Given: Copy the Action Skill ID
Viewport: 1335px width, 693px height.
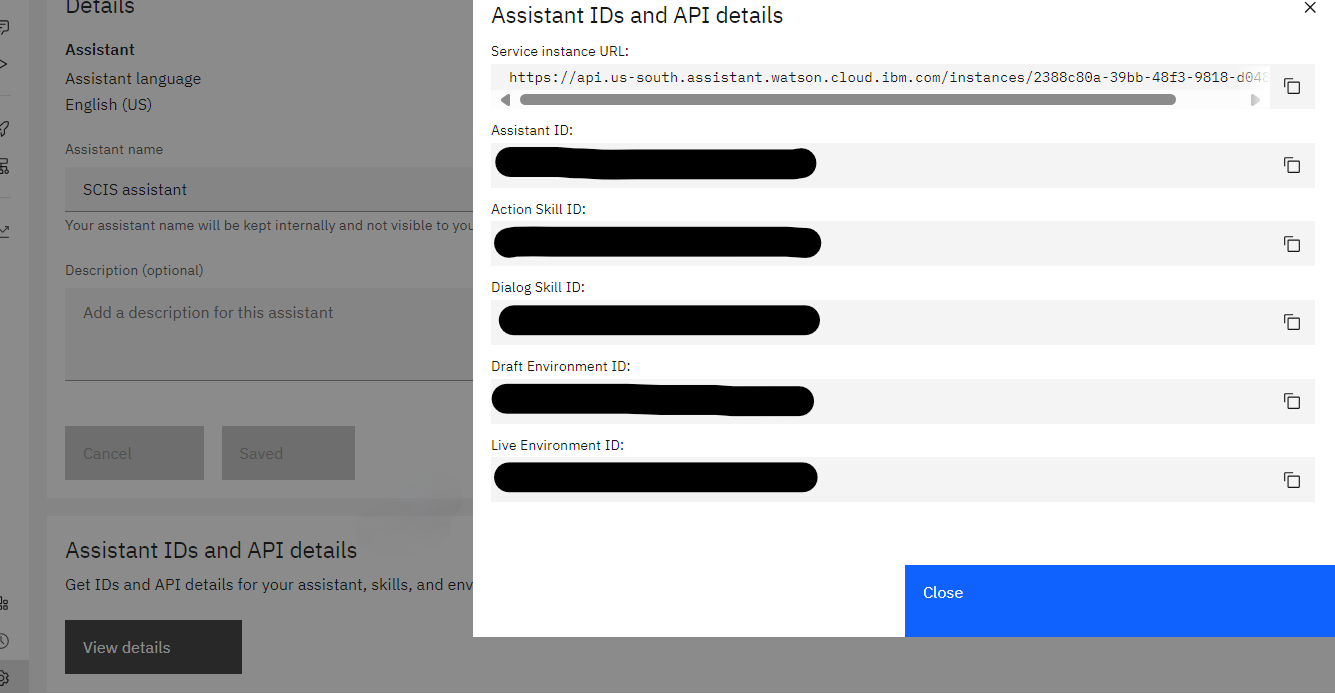Looking at the screenshot, I should click(1292, 244).
